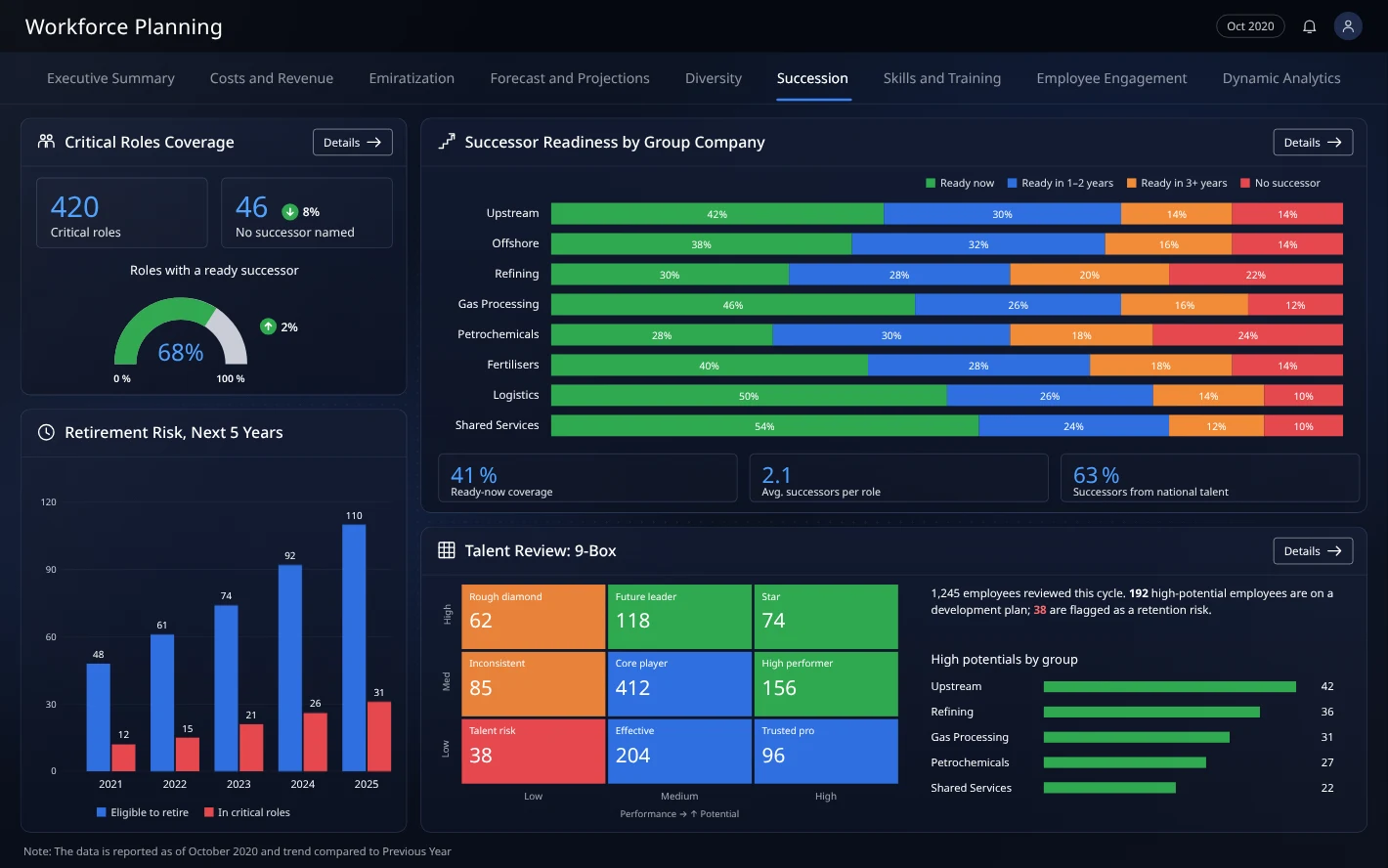Click the Critical Roles Coverage people icon

pyautogui.click(x=46, y=141)
